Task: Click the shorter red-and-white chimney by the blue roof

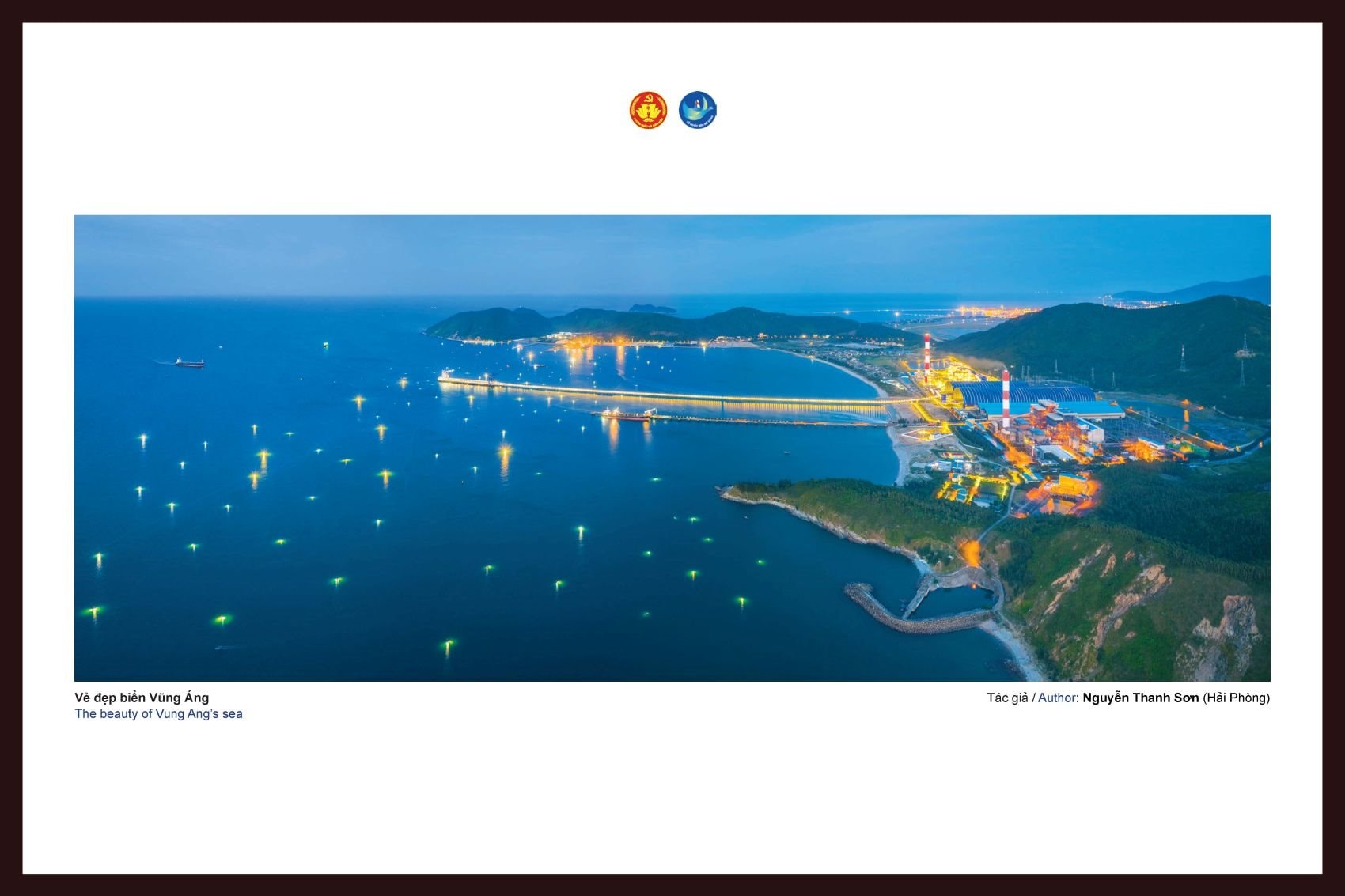Action: coord(1006,399)
